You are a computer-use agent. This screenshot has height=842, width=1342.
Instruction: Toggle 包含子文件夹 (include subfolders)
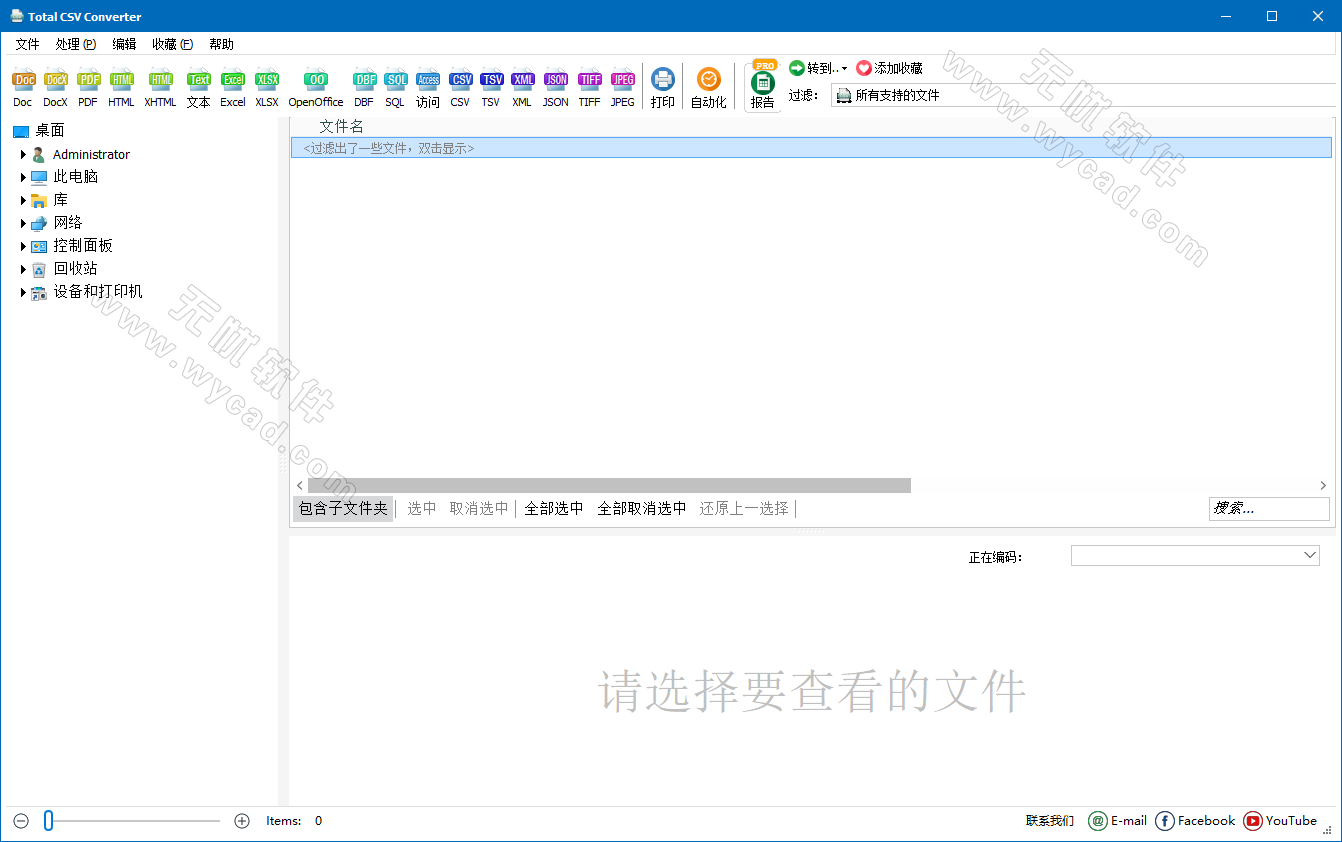342,508
